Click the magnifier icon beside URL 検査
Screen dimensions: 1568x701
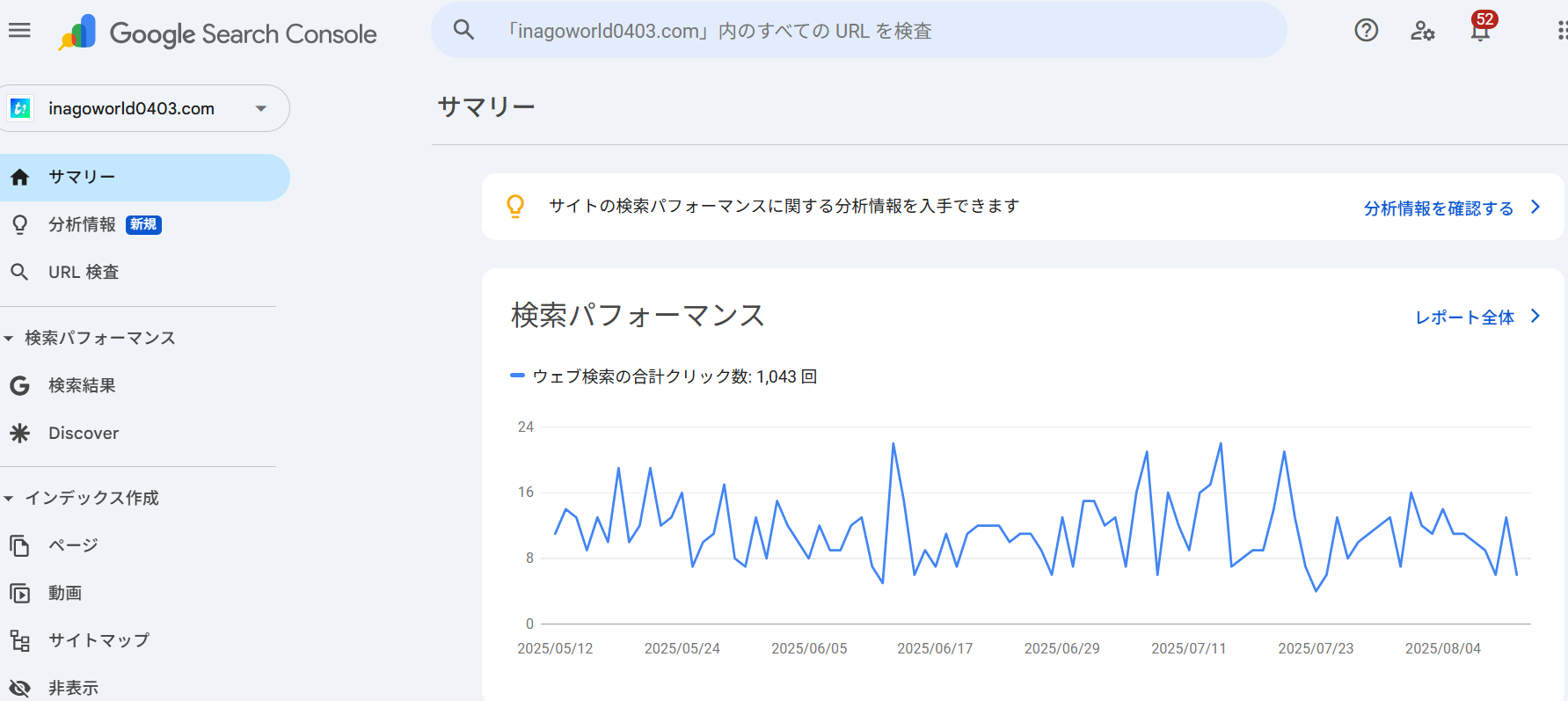pos(19,272)
